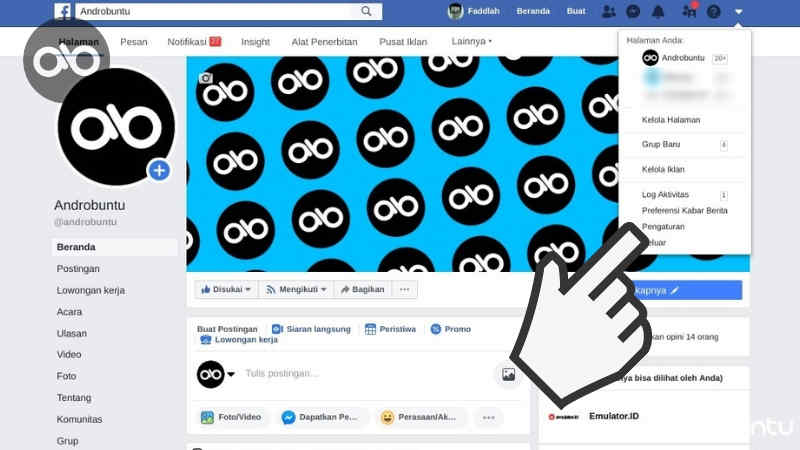The width and height of the screenshot is (800, 450).
Task: Expand the Lainnya menu
Action: (x=471, y=41)
